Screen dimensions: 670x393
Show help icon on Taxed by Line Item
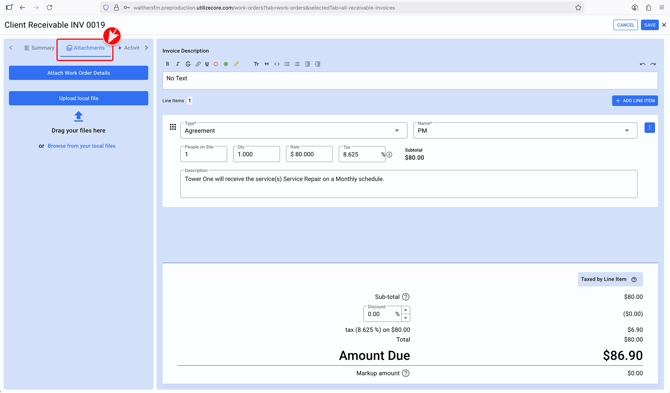coord(634,279)
